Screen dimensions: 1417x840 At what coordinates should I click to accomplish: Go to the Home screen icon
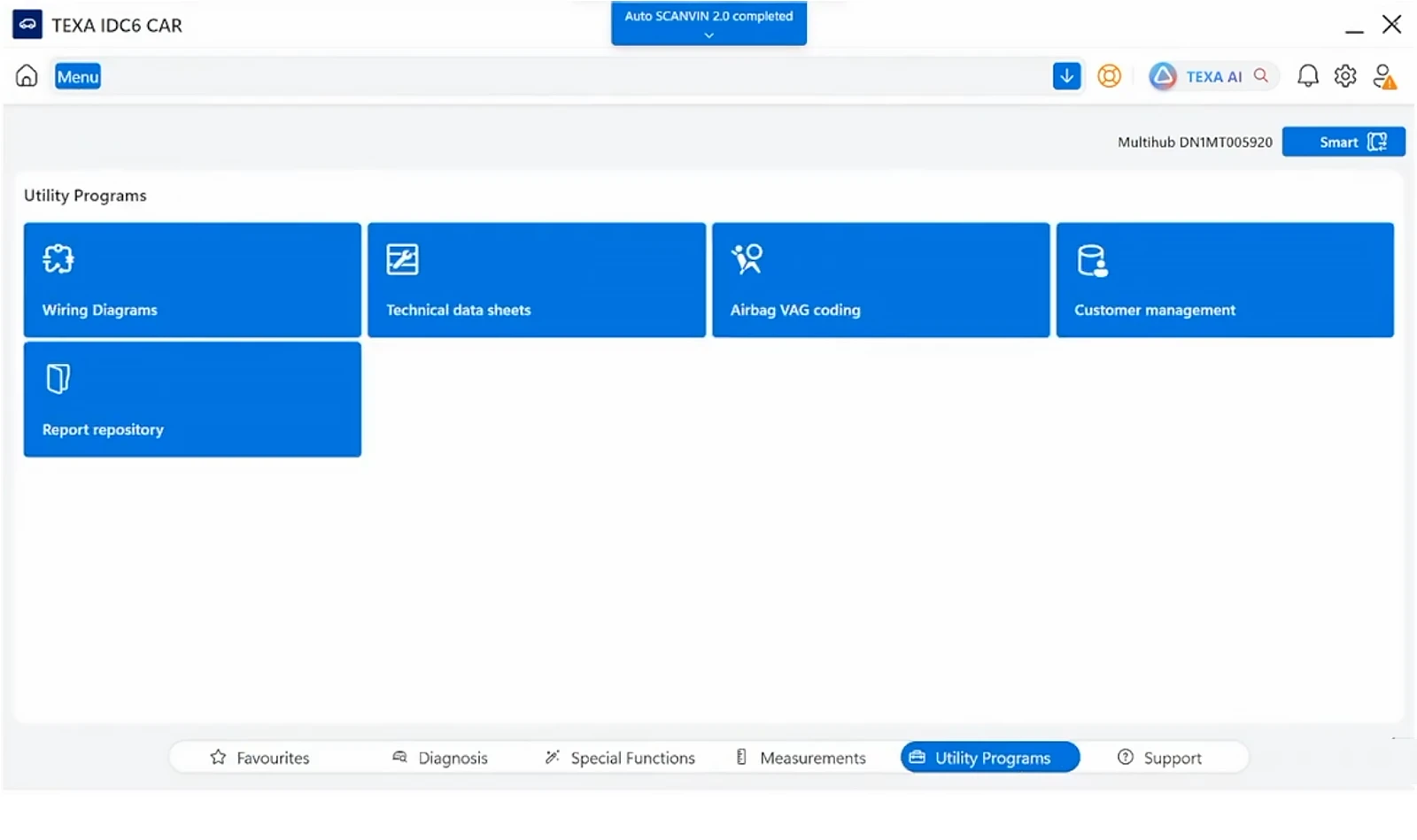click(x=27, y=76)
